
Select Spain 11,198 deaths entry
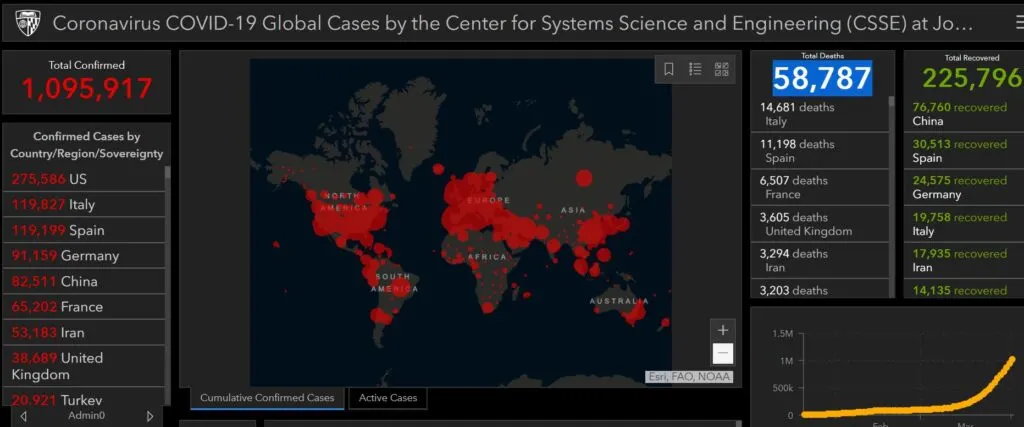click(x=820, y=151)
